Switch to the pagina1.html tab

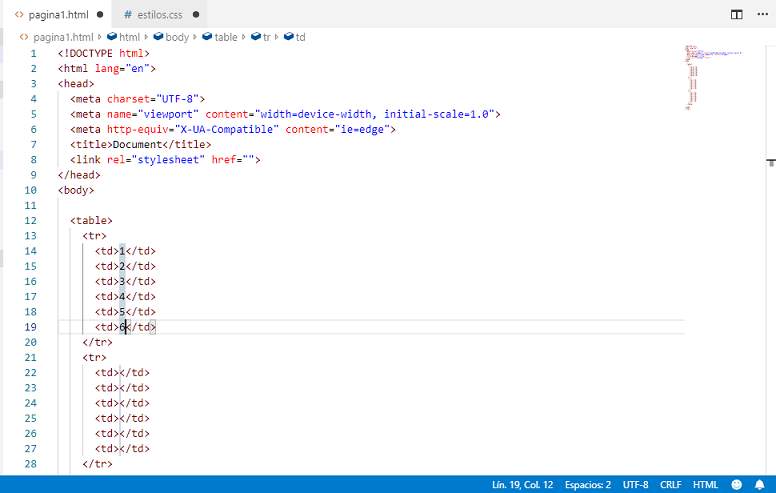click(x=58, y=14)
